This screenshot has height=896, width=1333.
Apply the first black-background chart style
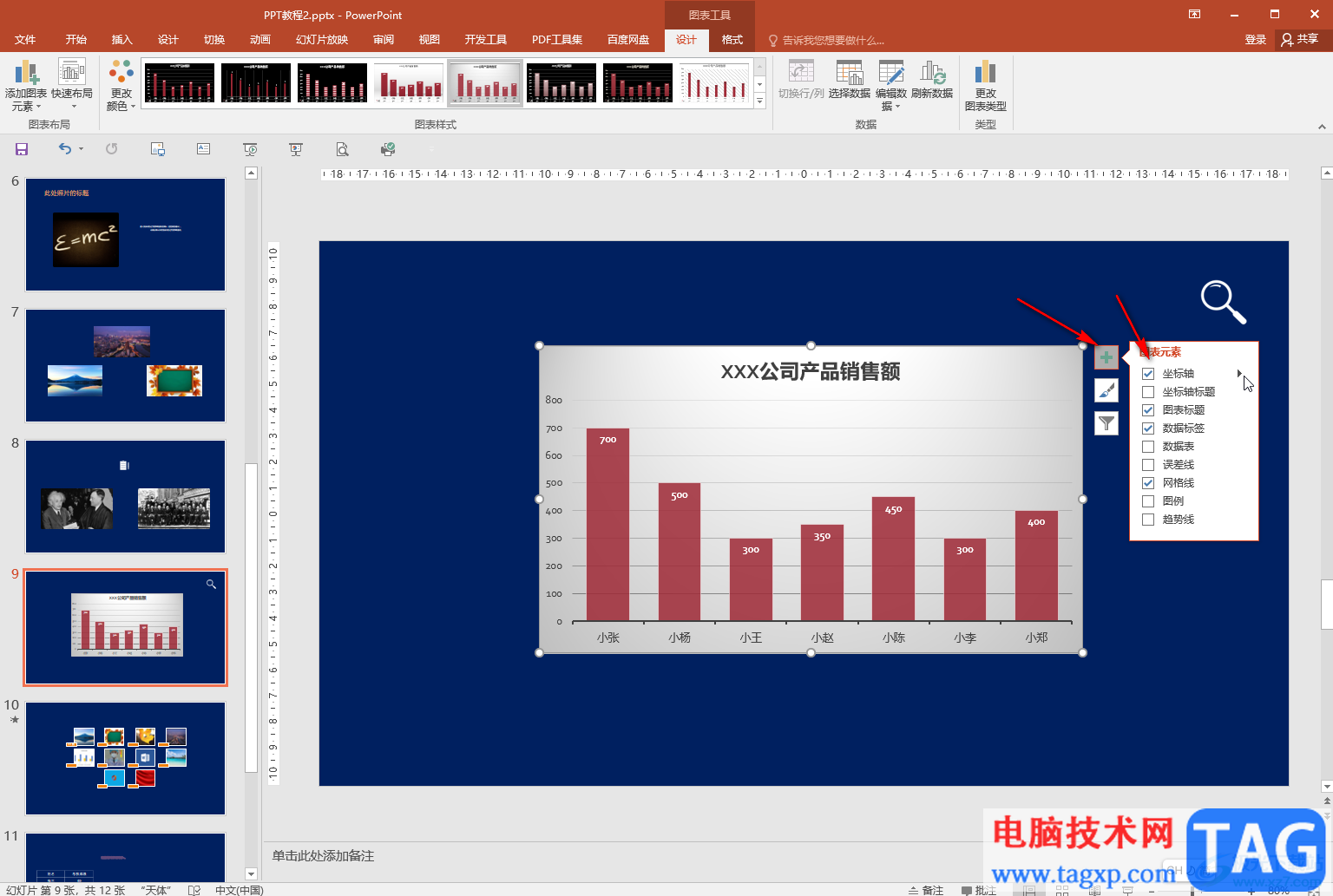180,83
